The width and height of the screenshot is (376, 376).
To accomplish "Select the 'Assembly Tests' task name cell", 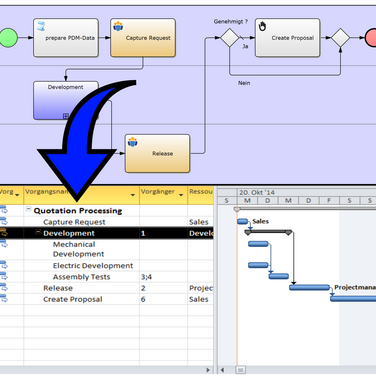I will (81, 277).
